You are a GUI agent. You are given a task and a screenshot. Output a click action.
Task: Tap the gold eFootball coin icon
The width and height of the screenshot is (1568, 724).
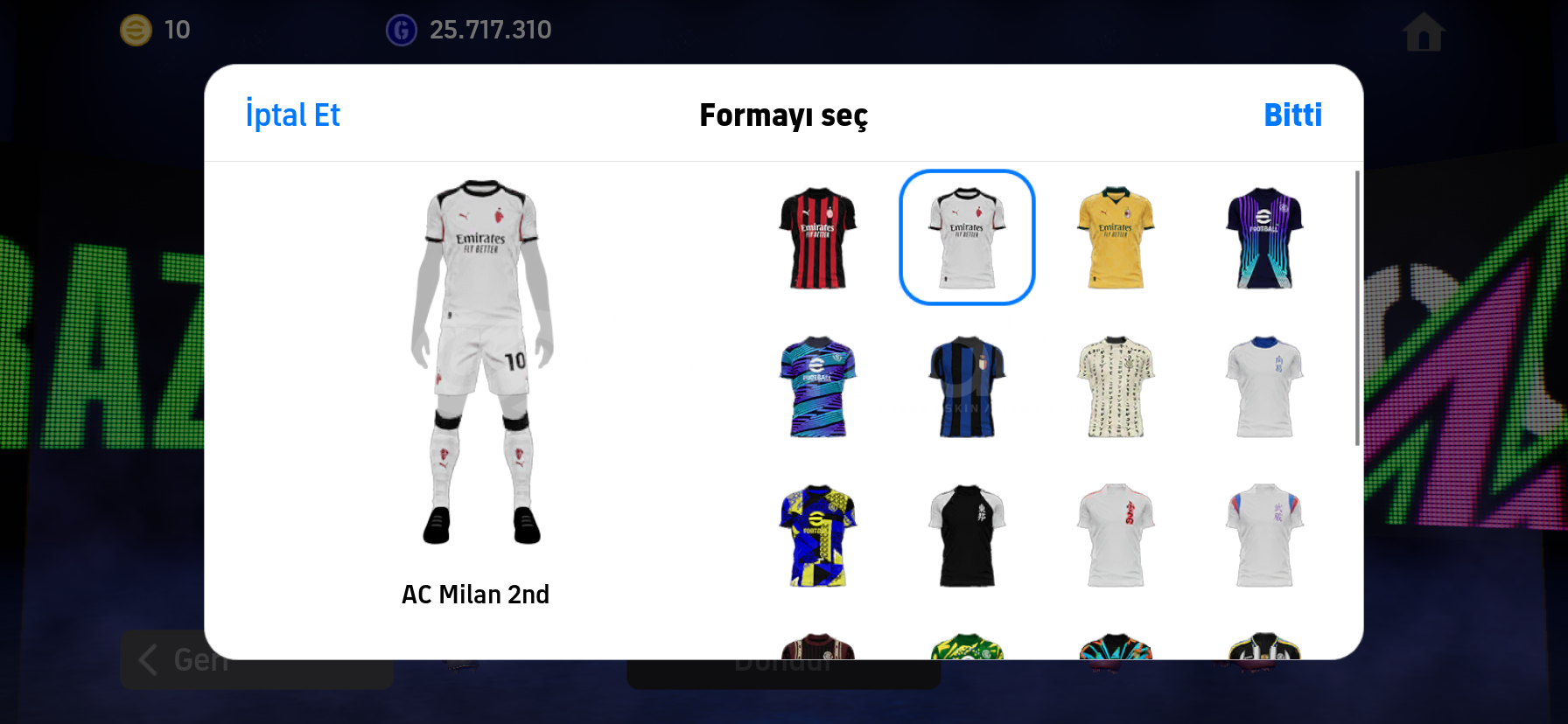tap(136, 31)
